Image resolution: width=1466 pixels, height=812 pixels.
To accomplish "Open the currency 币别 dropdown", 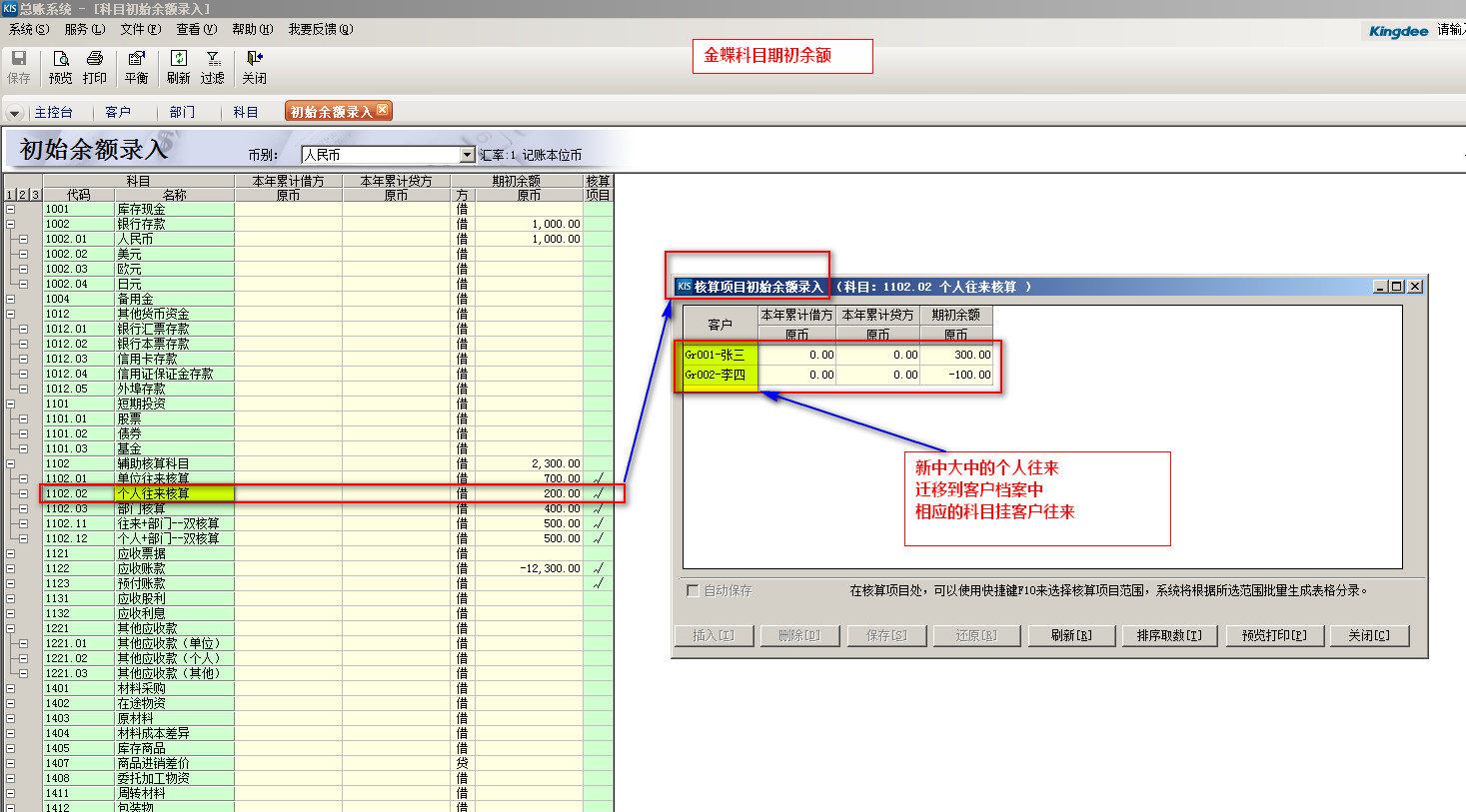I will [467, 155].
